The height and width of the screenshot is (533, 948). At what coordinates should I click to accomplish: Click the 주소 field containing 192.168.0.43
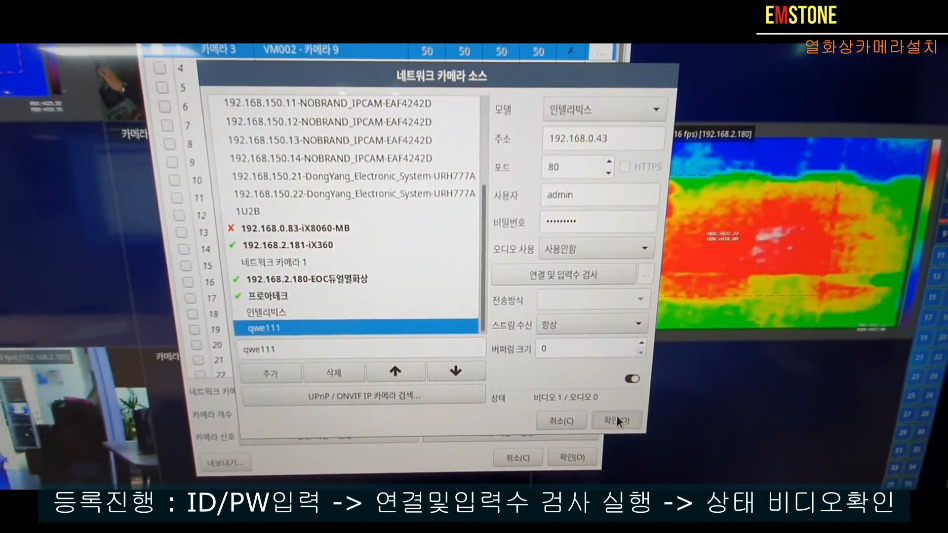point(603,138)
